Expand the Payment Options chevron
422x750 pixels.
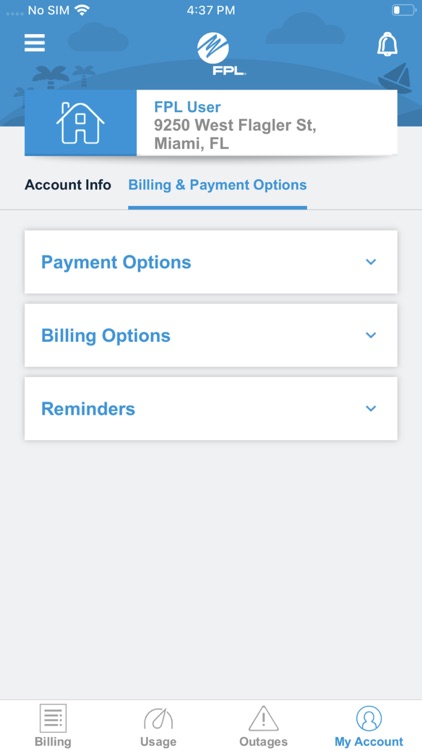tap(371, 262)
